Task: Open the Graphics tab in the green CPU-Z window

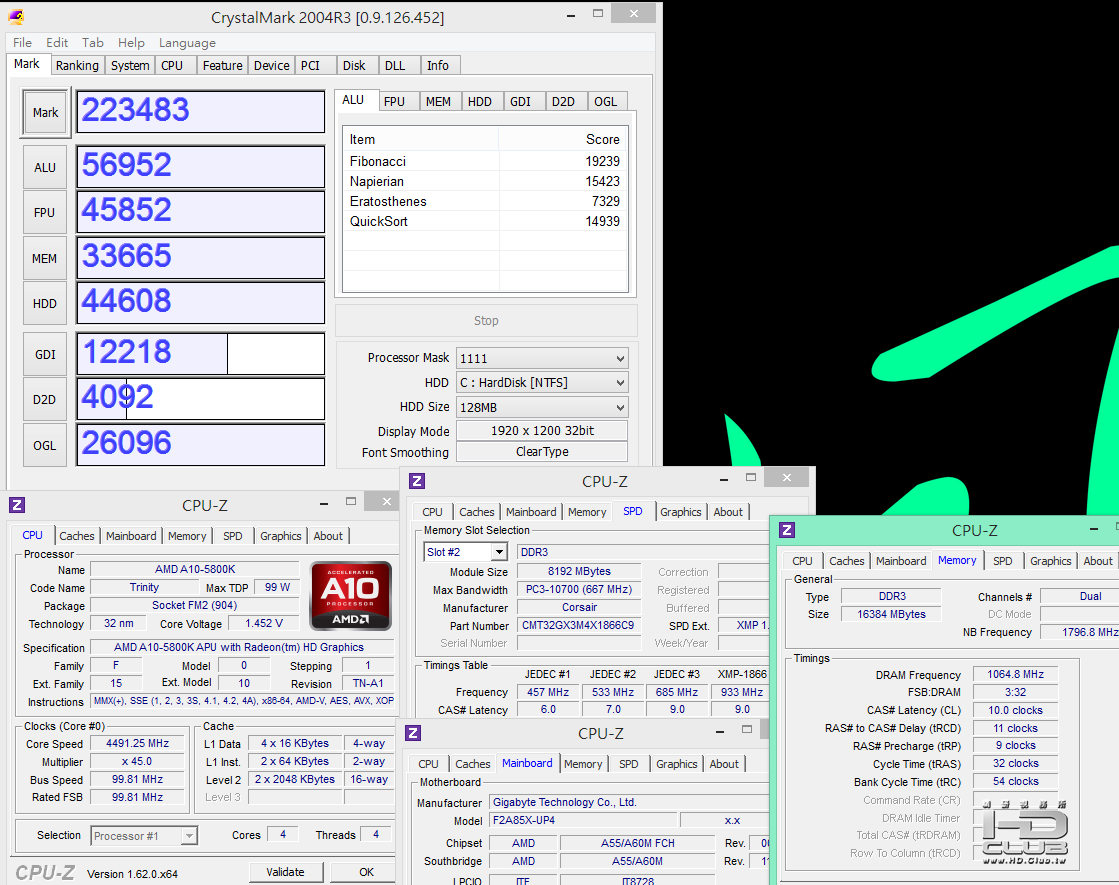Action: pyautogui.click(x=1050, y=561)
